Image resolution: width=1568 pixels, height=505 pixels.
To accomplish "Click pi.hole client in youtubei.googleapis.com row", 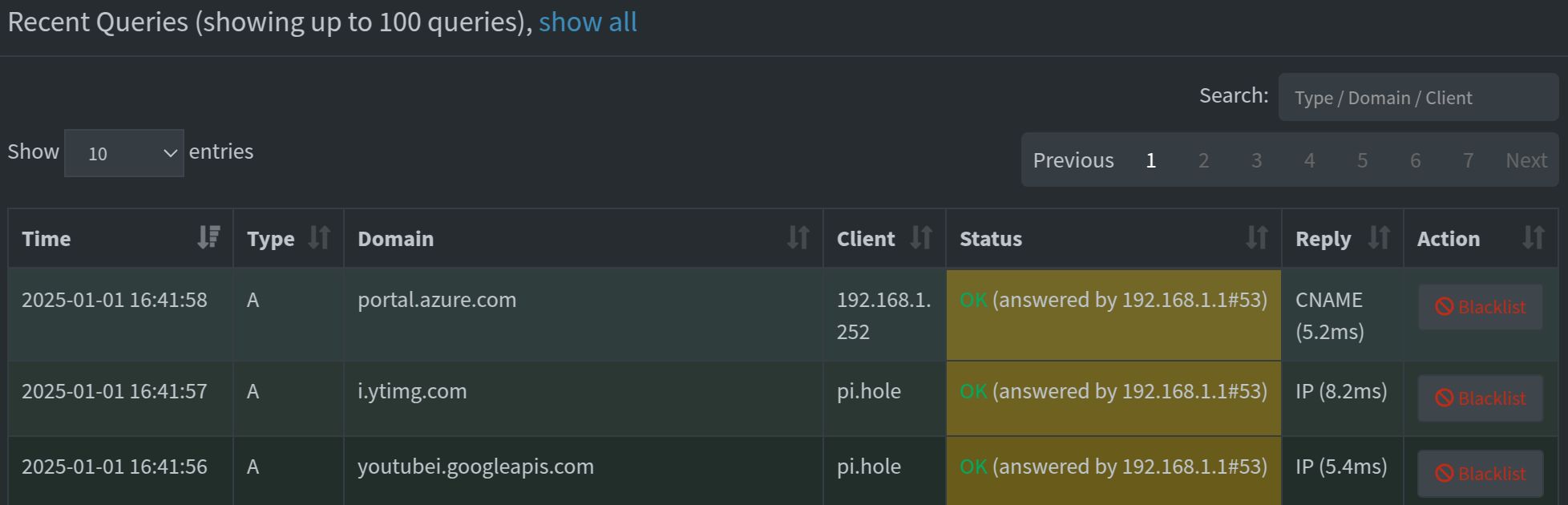I will (x=869, y=467).
